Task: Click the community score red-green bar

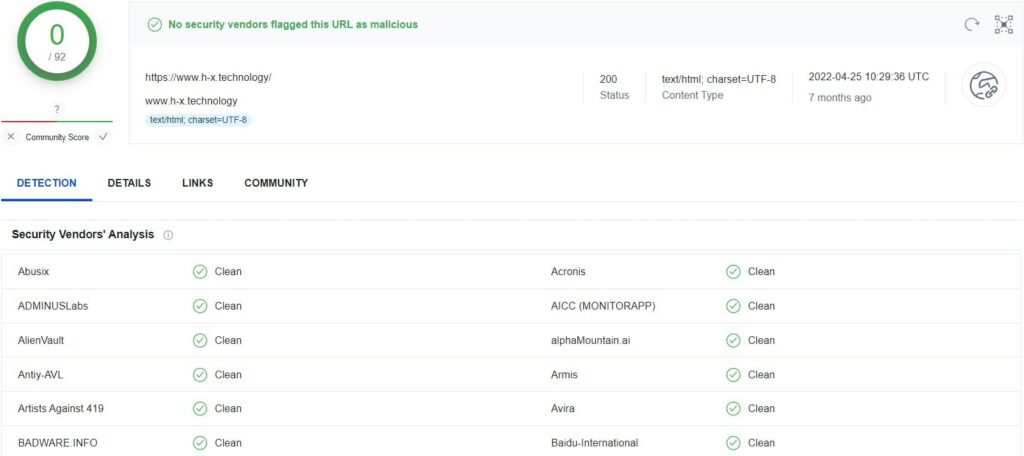Action: pos(57,122)
